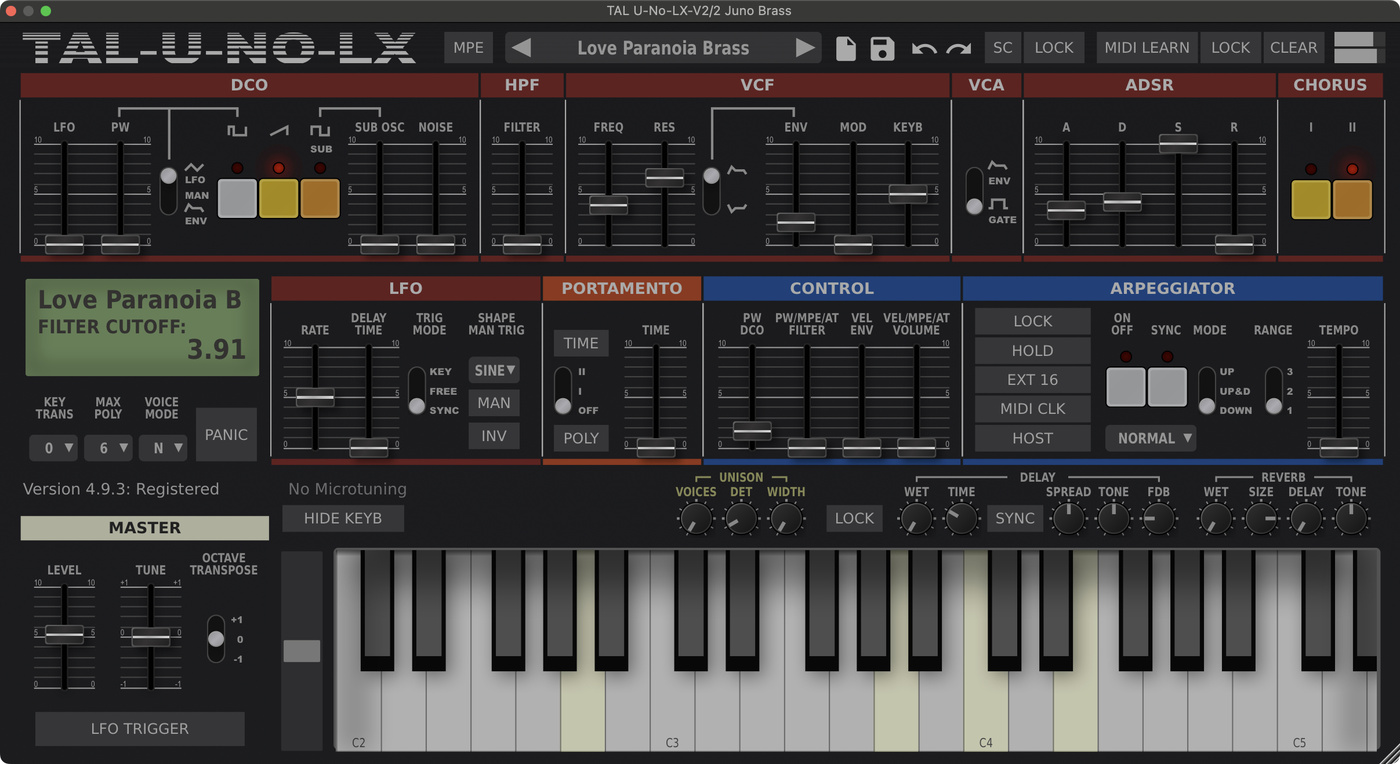
Task: Open the preset name Love Paranoia Brass menu
Action: coord(663,48)
